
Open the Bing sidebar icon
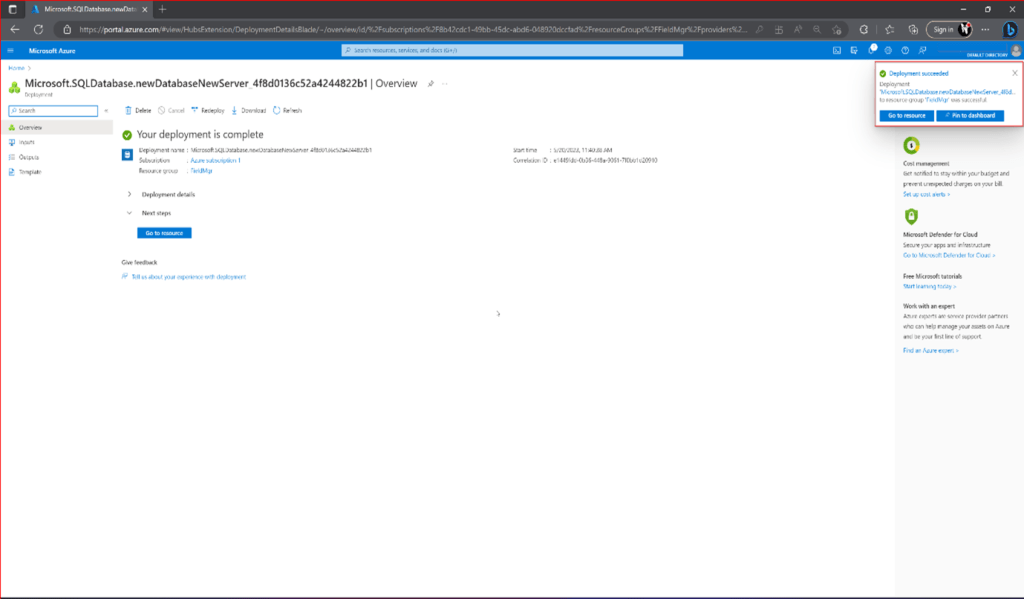(1010, 29)
